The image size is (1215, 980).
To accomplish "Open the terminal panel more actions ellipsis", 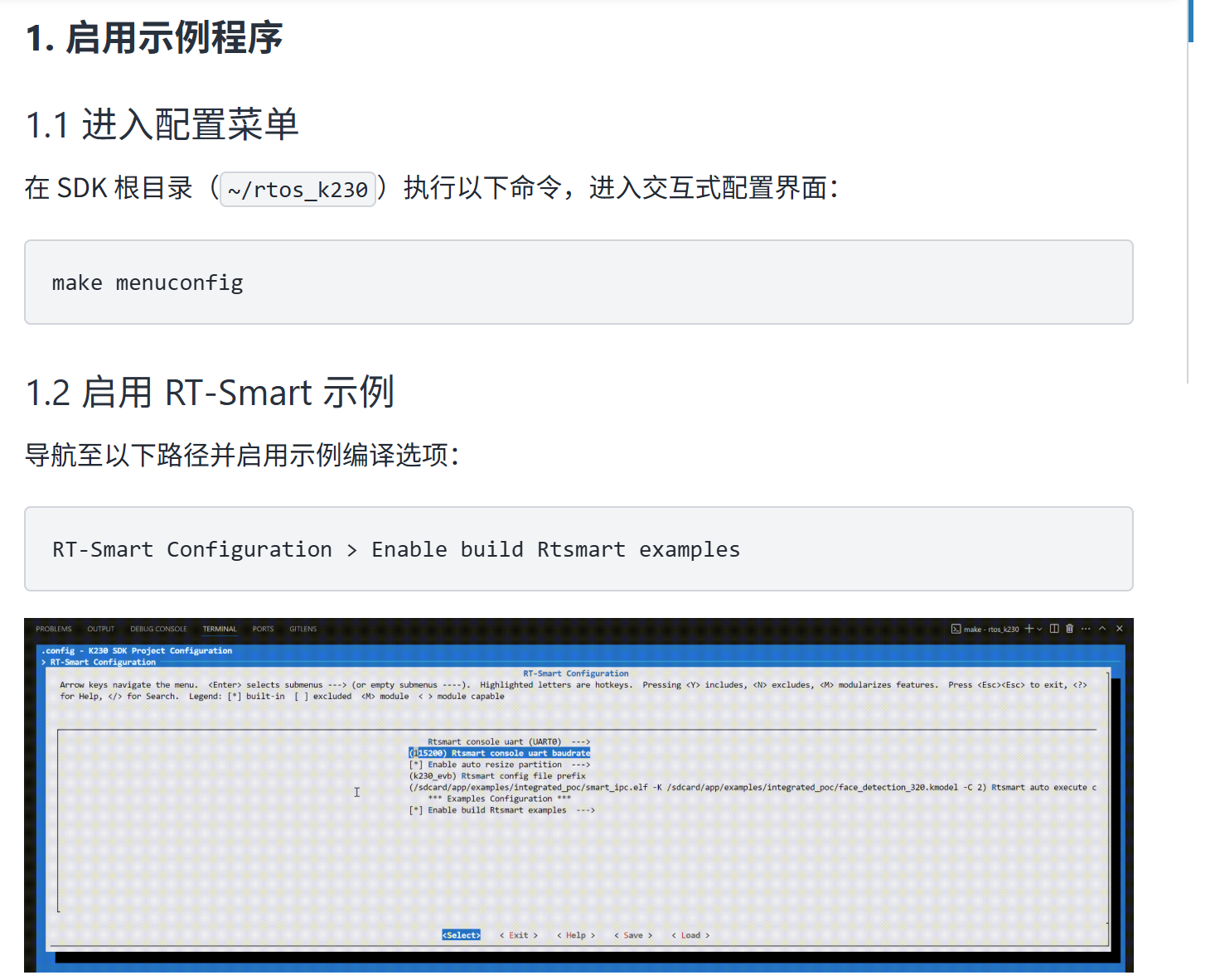I will point(1086,629).
